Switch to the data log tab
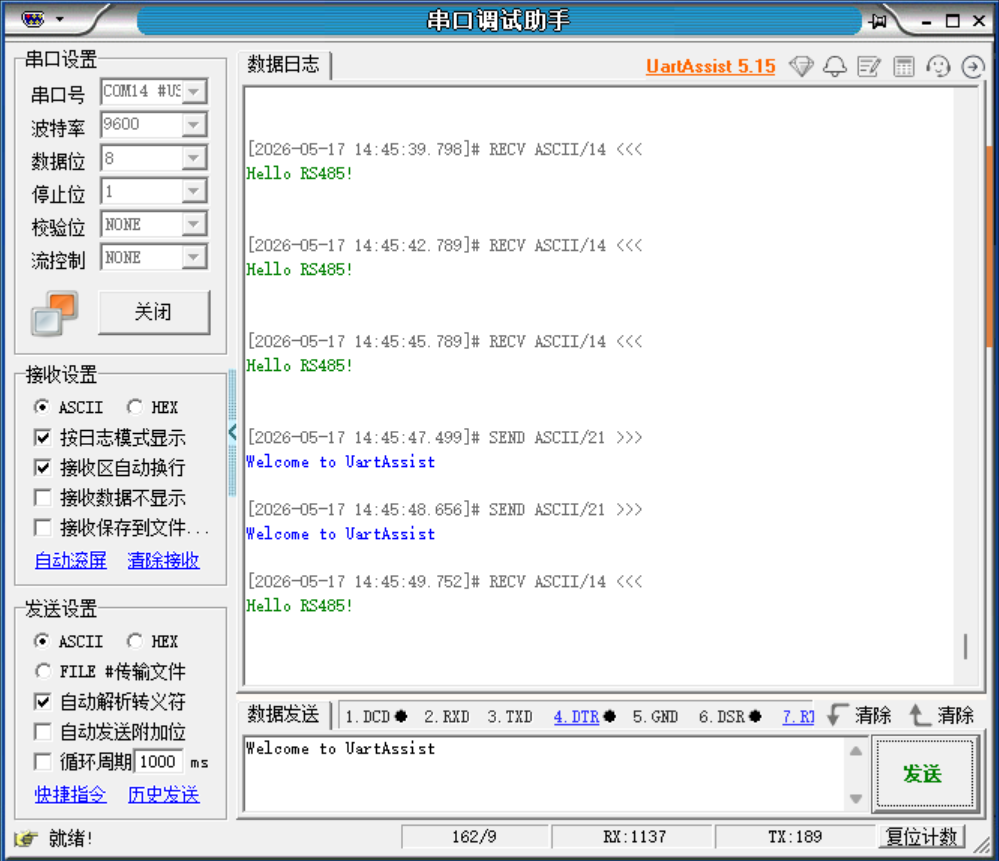The height and width of the screenshot is (861, 999). 284,64
